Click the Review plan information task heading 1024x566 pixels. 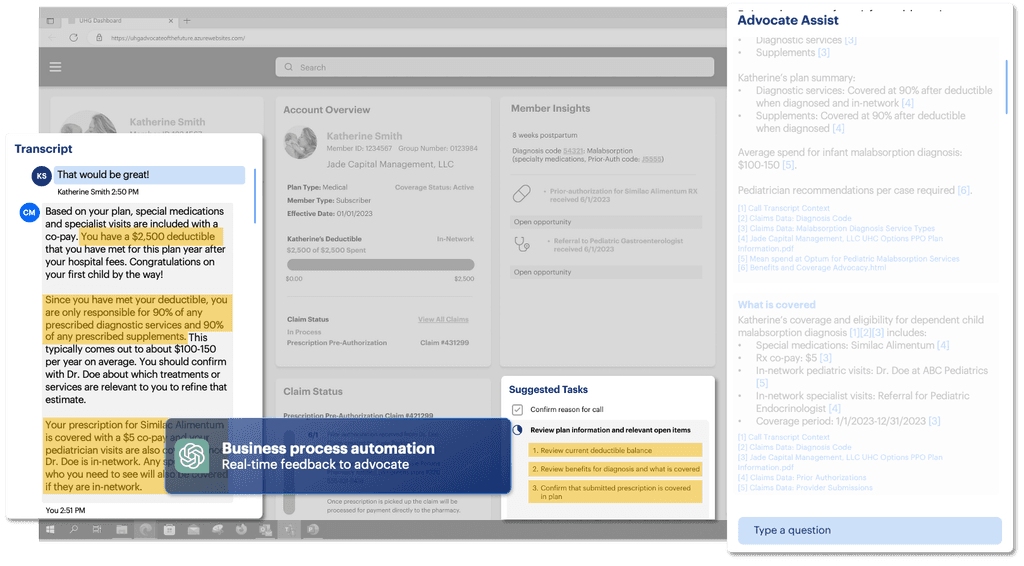click(x=610, y=430)
